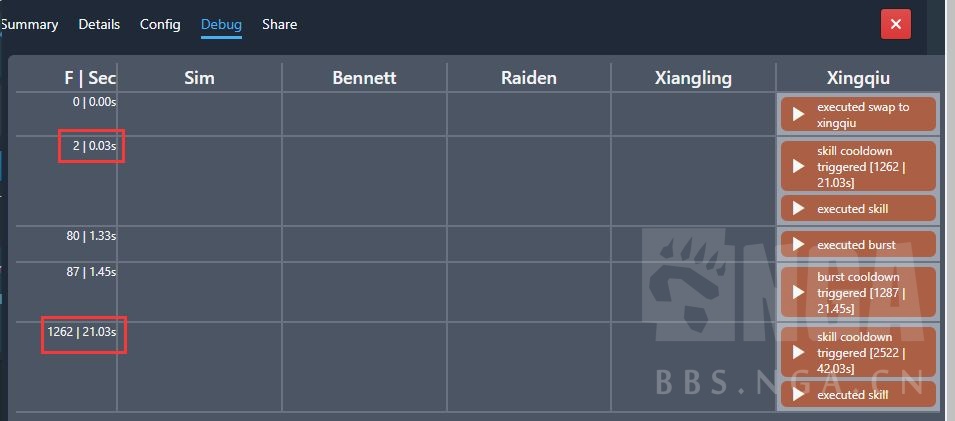
Task: Click the Sim column header
Action: click(x=199, y=78)
